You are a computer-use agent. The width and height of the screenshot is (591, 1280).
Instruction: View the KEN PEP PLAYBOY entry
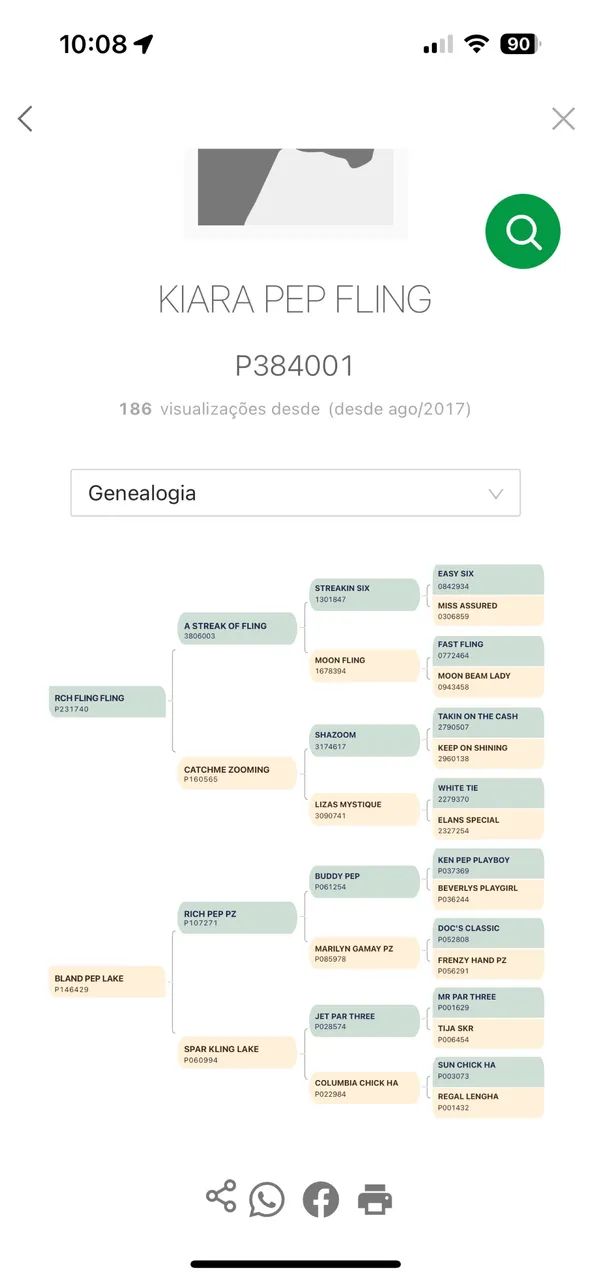click(486, 866)
